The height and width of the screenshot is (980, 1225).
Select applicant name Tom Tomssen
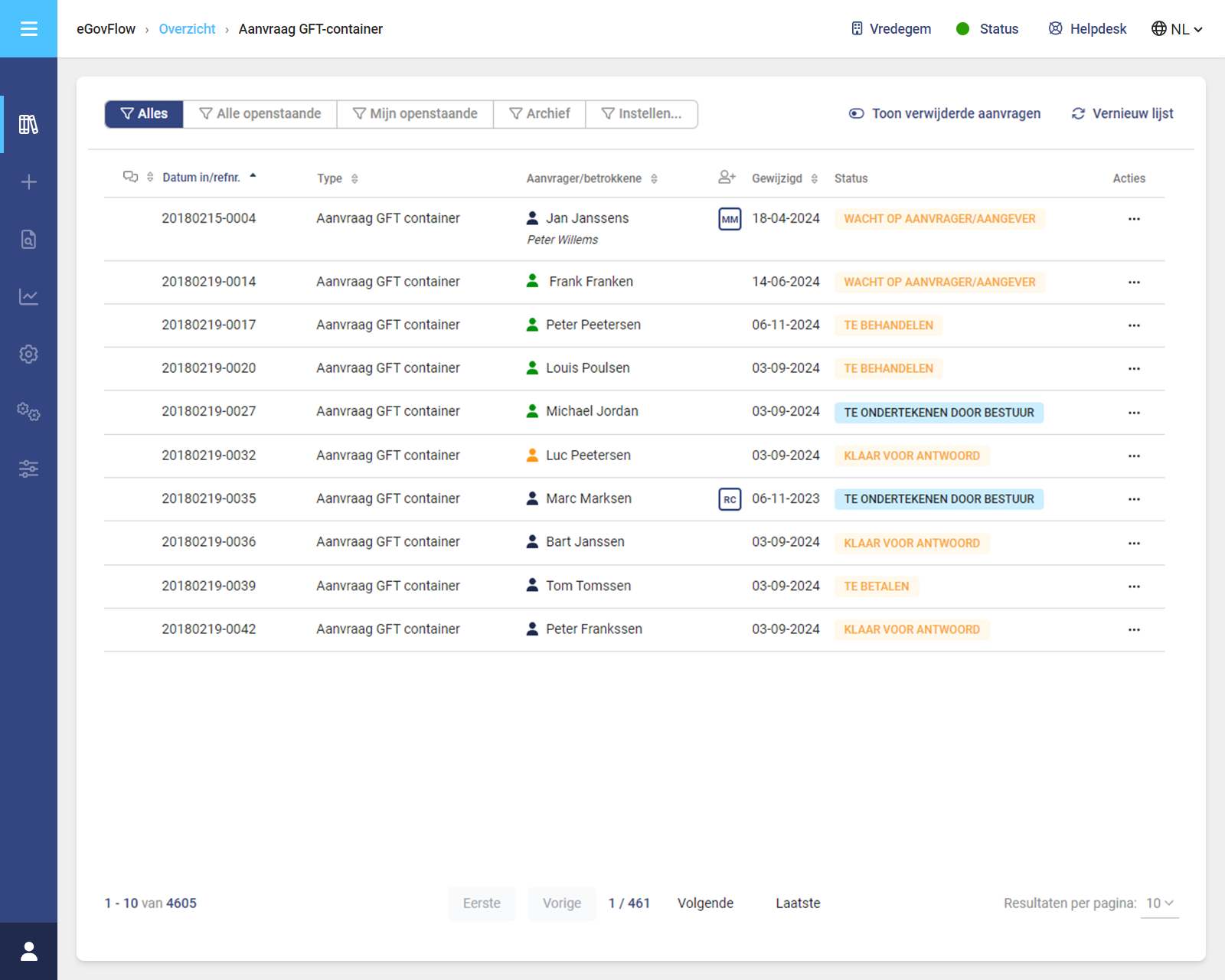click(x=588, y=586)
